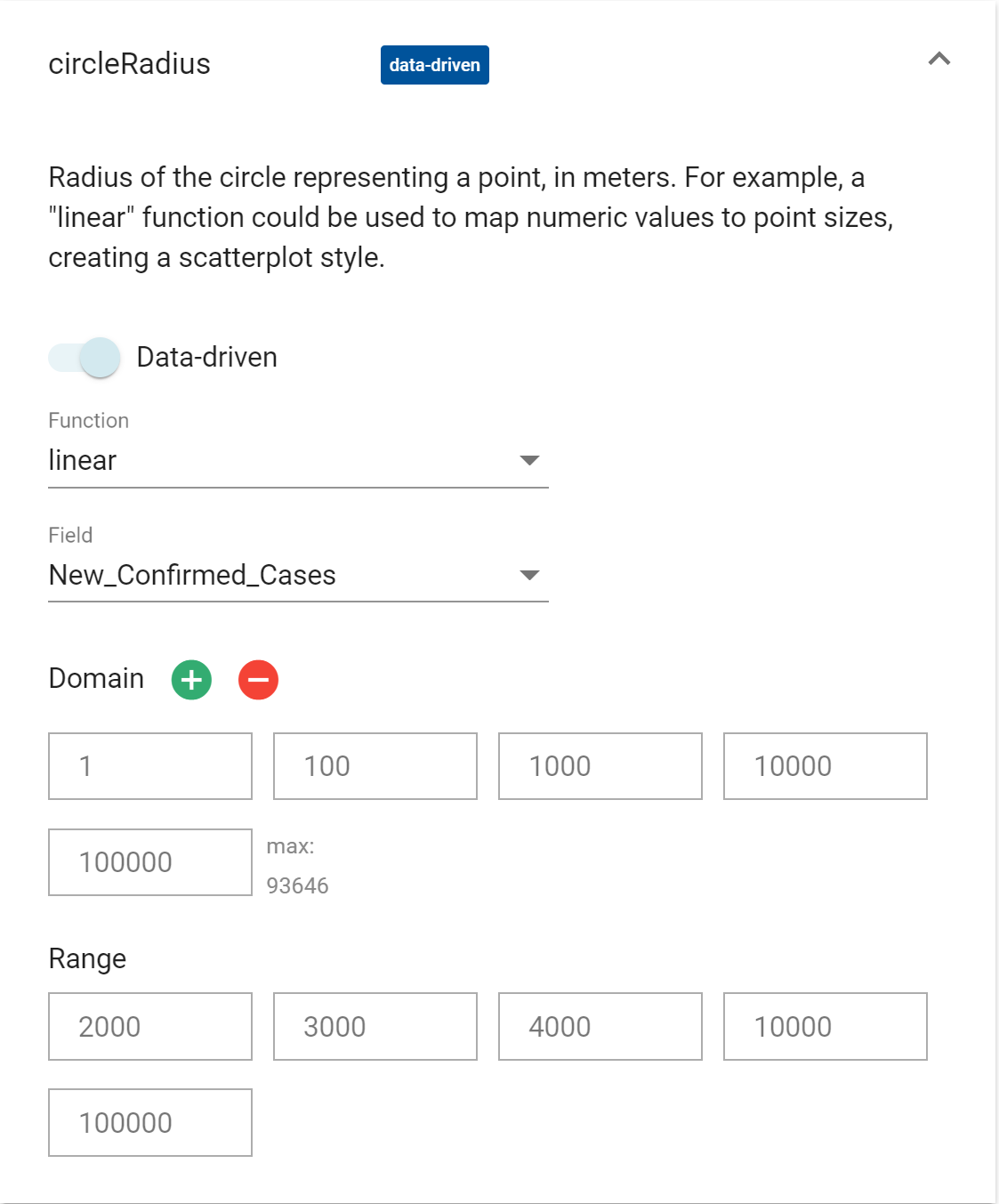Click the green add domain stop icon
The width and height of the screenshot is (999, 1204).
point(191,680)
